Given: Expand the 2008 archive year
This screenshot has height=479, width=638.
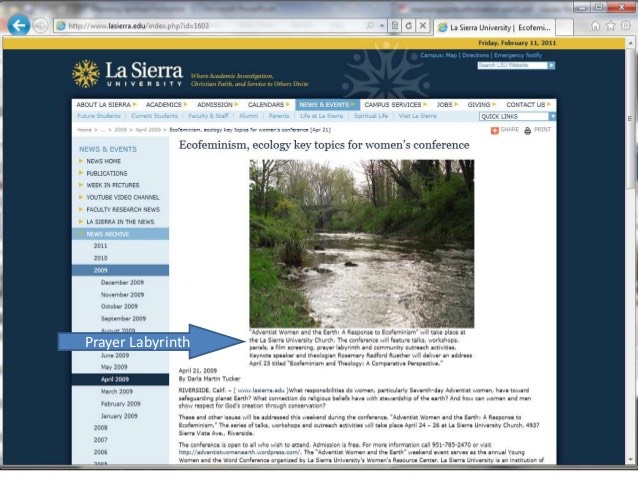Looking at the screenshot, I should coord(100,428).
